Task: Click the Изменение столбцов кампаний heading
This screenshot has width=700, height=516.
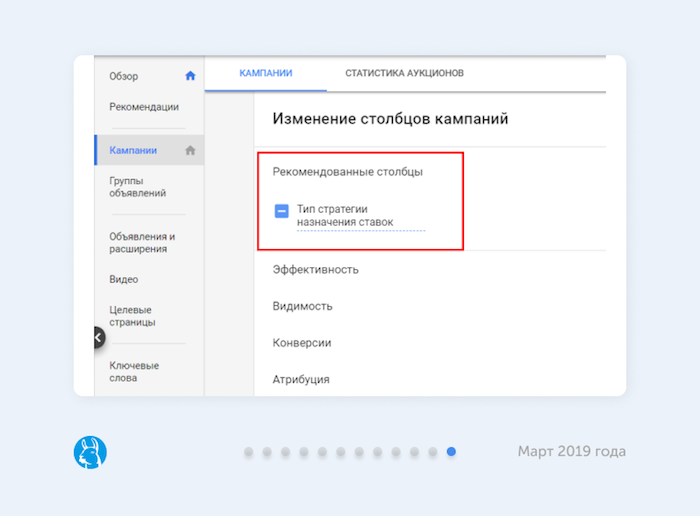Action: pos(390,119)
